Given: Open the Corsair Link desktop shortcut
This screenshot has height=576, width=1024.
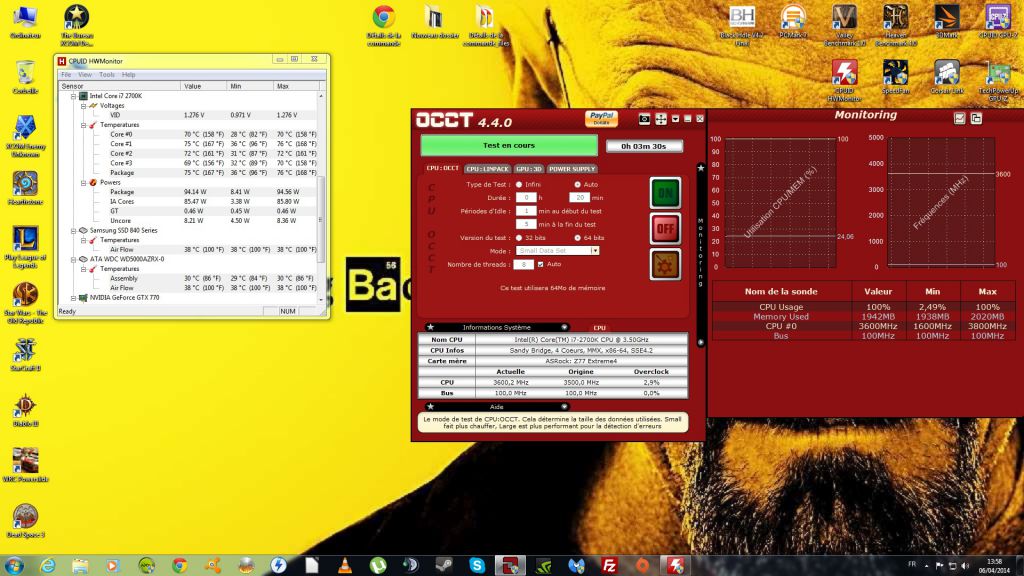Looking at the screenshot, I should click(x=947, y=77).
